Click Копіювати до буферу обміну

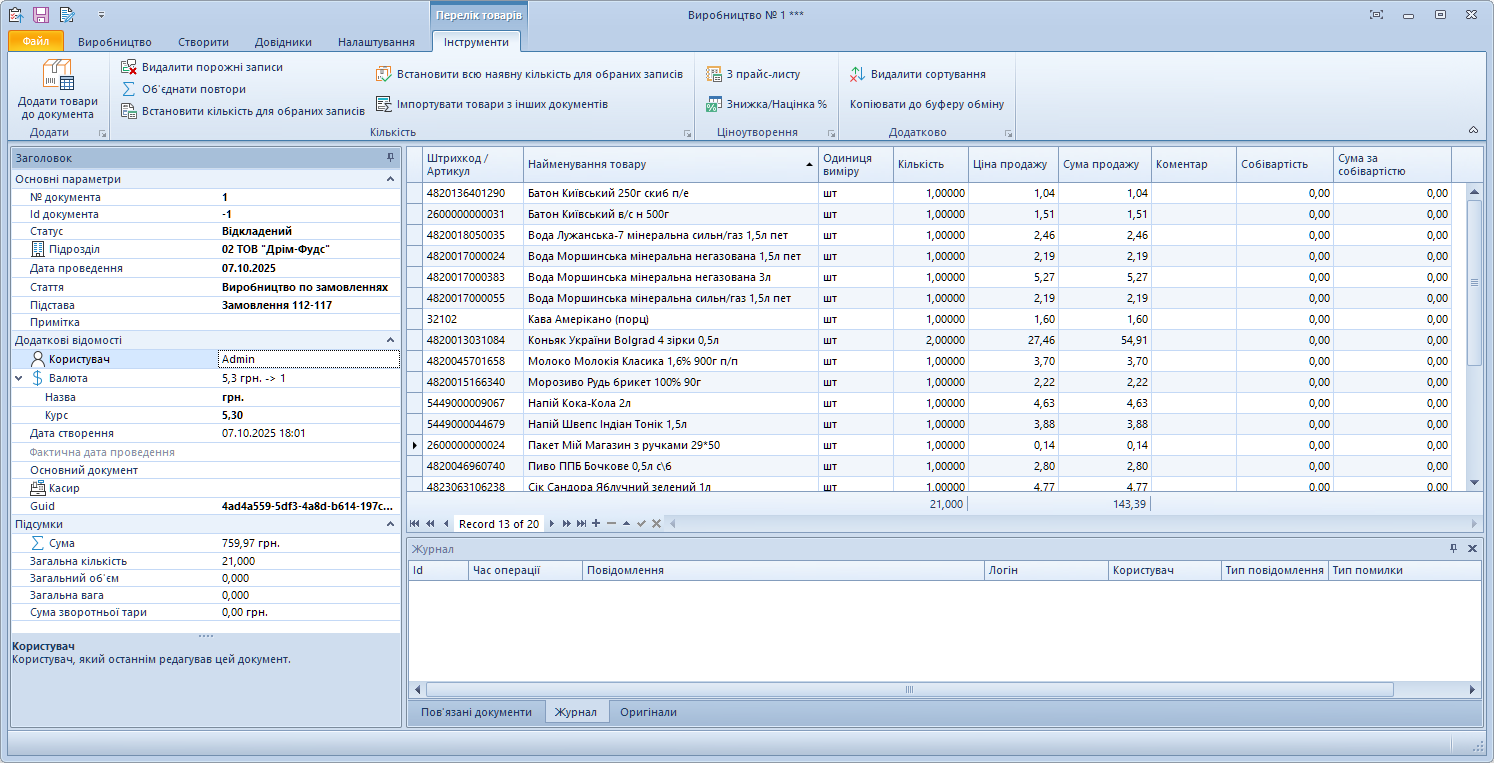(926, 104)
